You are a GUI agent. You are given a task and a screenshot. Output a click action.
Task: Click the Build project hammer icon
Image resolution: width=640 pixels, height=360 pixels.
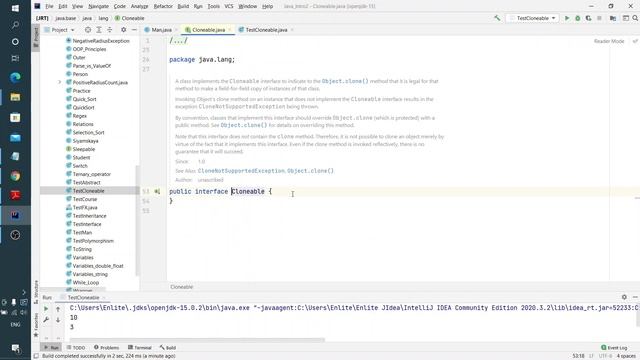497,18
